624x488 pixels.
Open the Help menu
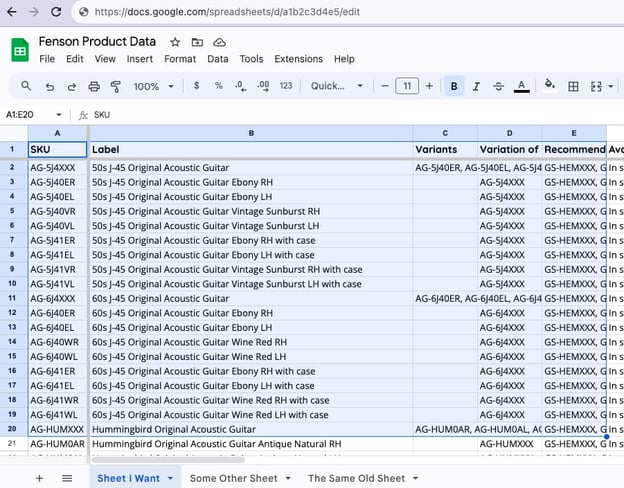344,59
